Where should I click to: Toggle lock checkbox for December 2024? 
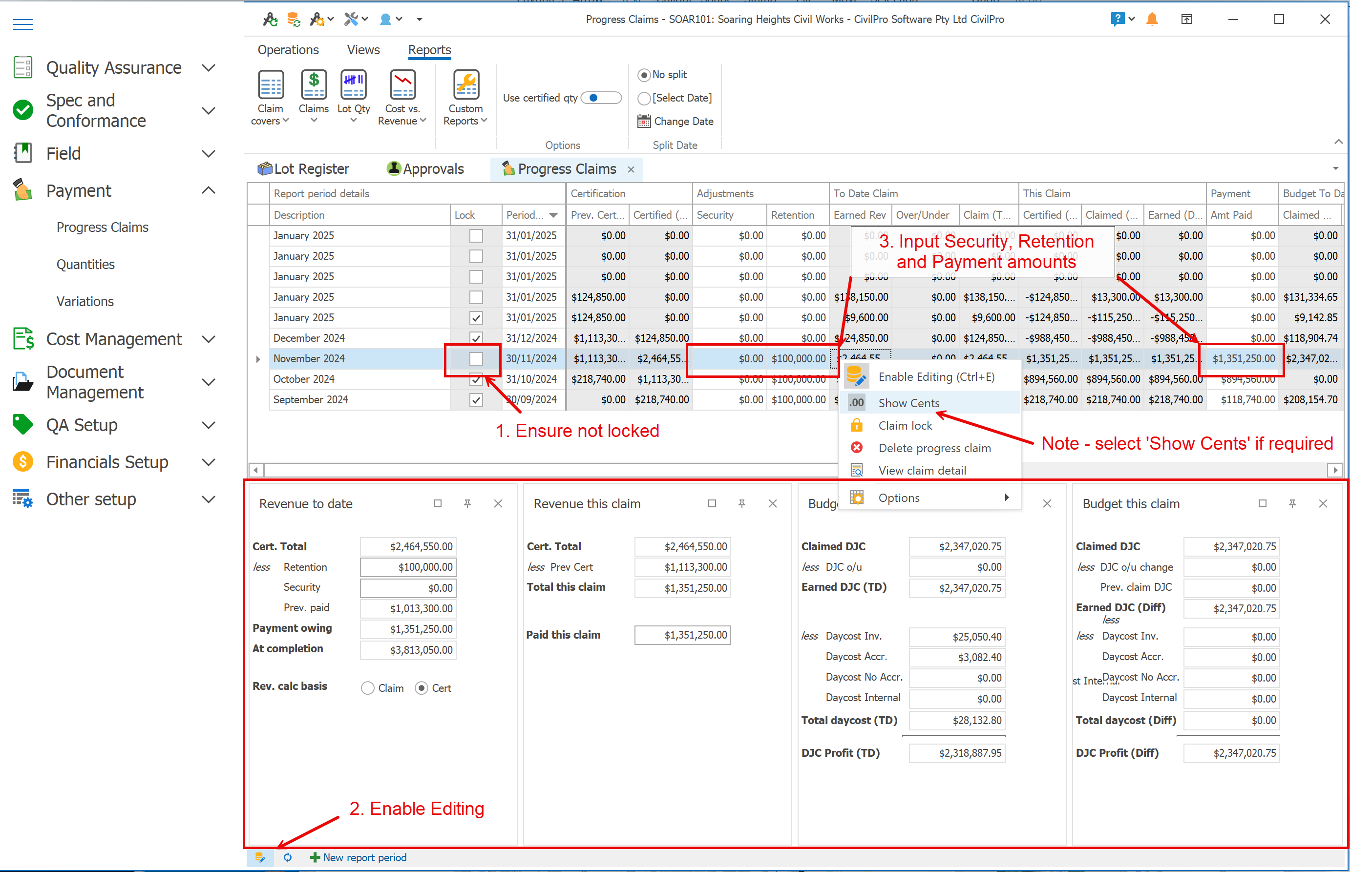point(476,338)
